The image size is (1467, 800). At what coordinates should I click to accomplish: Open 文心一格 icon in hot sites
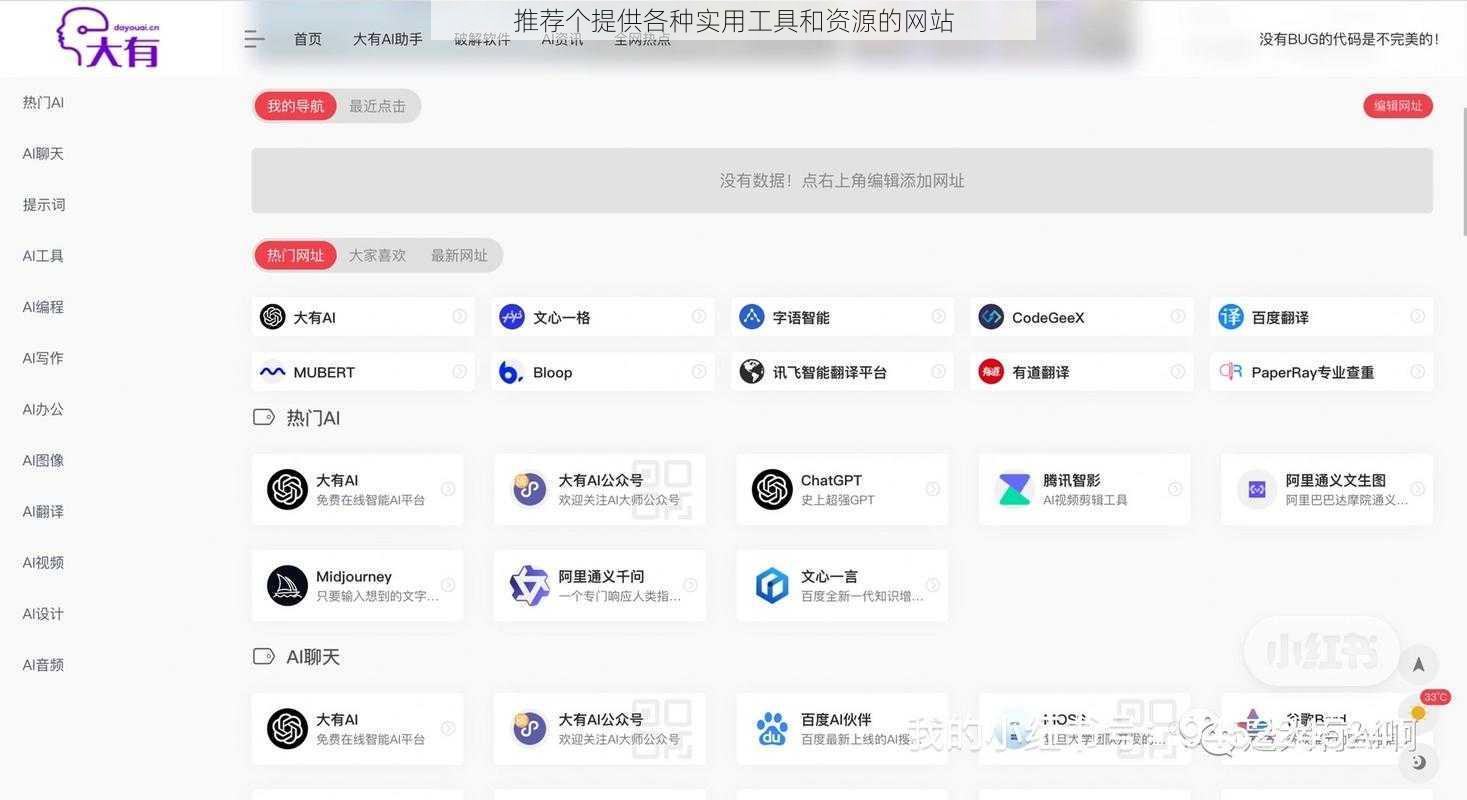[512, 317]
